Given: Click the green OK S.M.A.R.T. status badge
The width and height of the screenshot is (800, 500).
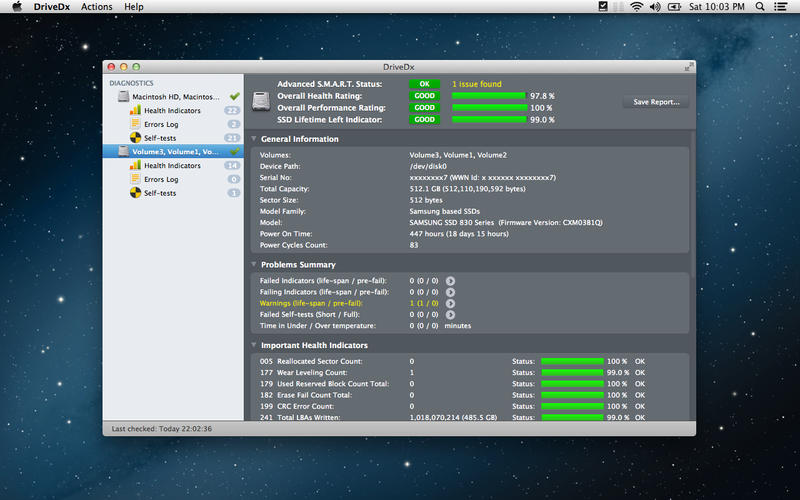Looking at the screenshot, I should pos(424,84).
